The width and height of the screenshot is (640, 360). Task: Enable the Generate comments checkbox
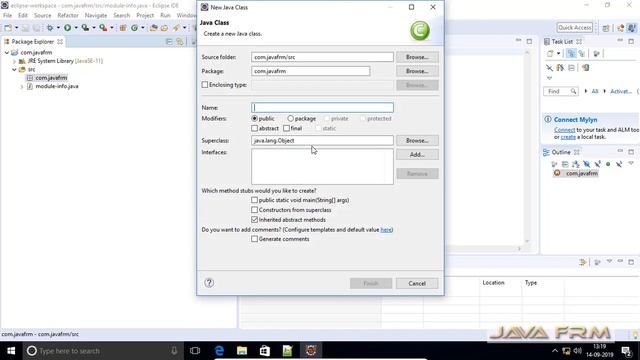point(255,239)
